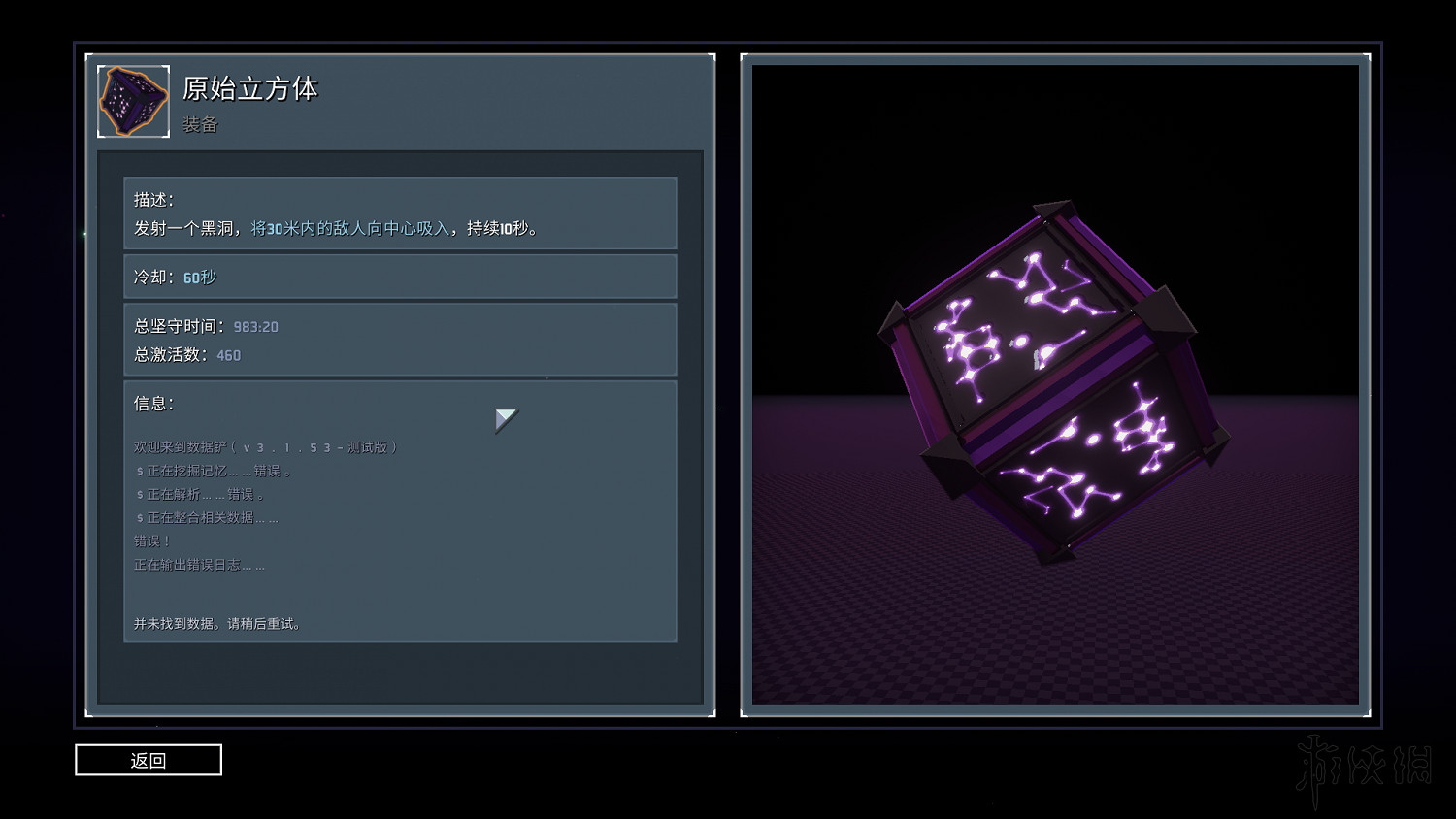The image size is (1456, 819).
Task: Click the upper glowing constellation face of cube
Action: click(x=1014, y=320)
